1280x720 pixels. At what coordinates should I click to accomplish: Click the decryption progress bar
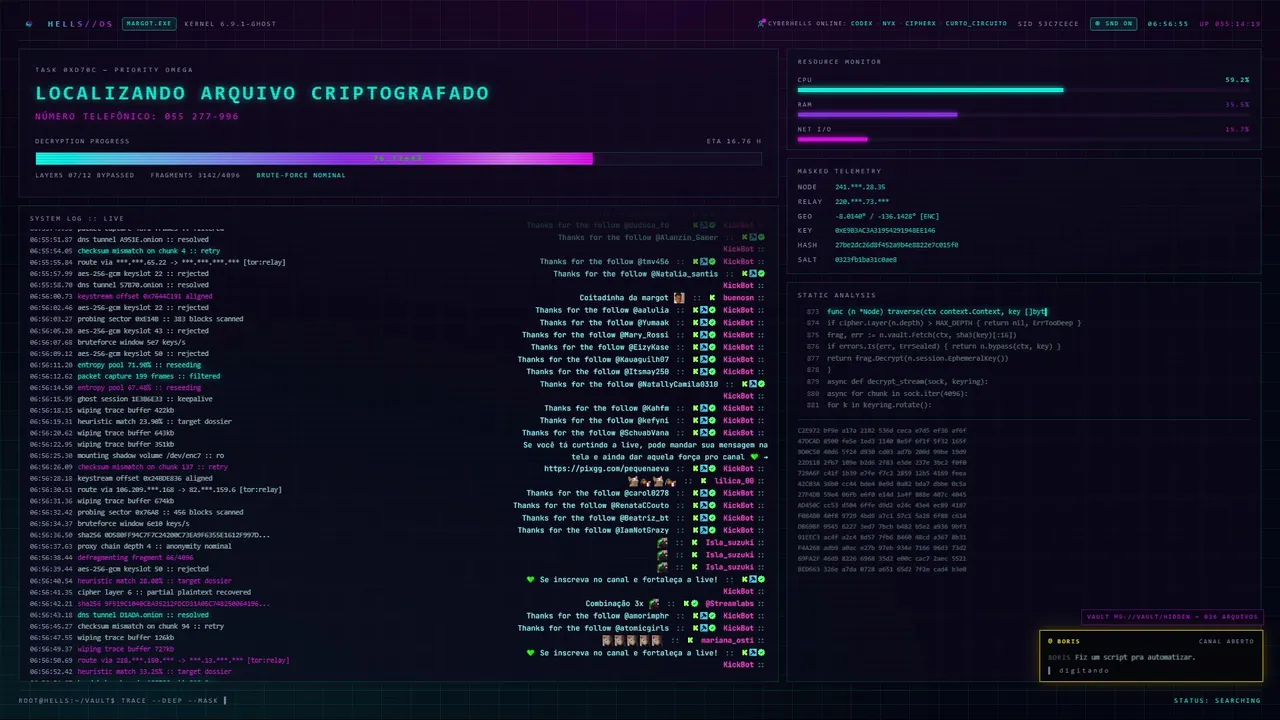point(398,158)
